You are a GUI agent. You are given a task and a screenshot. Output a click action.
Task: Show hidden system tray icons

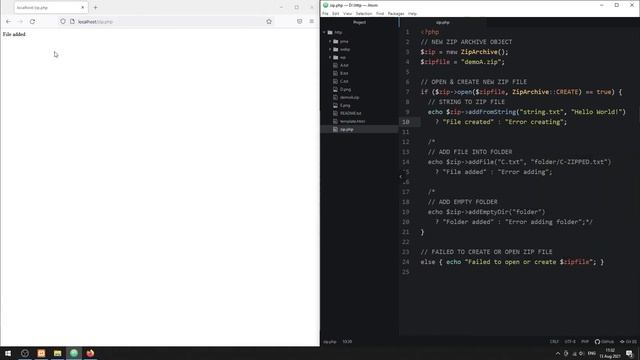(558, 353)
